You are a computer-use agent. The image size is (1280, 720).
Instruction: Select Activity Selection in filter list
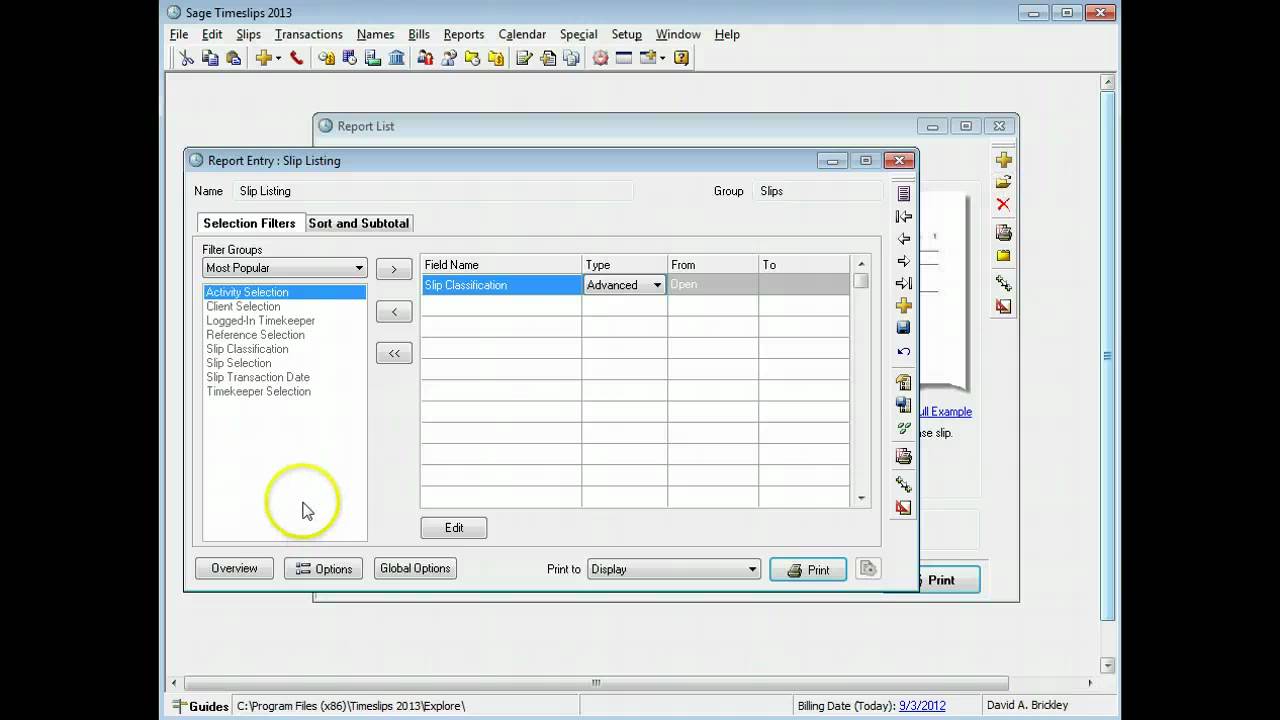coord(284,292)
